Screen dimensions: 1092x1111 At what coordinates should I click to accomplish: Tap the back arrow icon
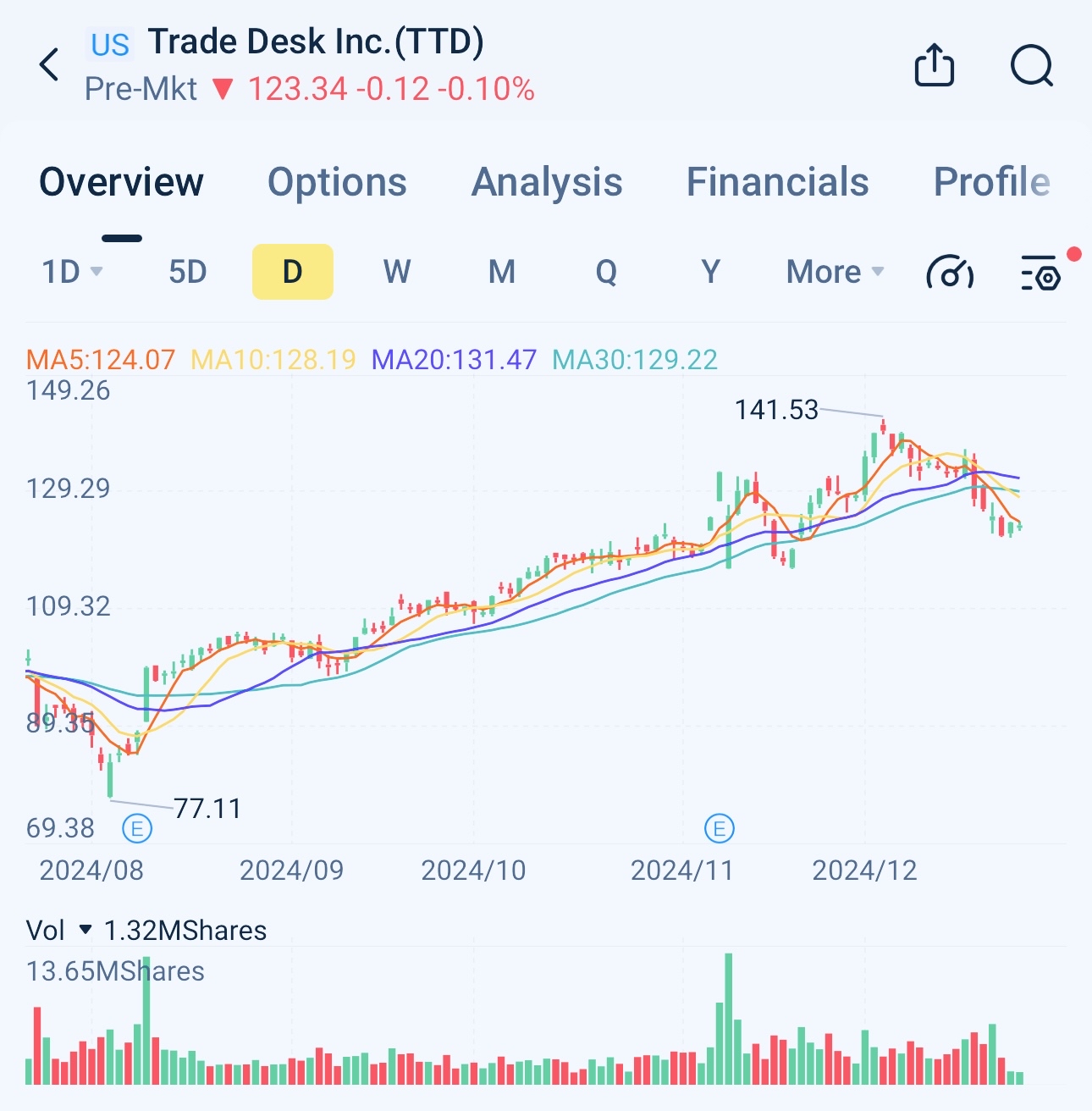point(50,65)
